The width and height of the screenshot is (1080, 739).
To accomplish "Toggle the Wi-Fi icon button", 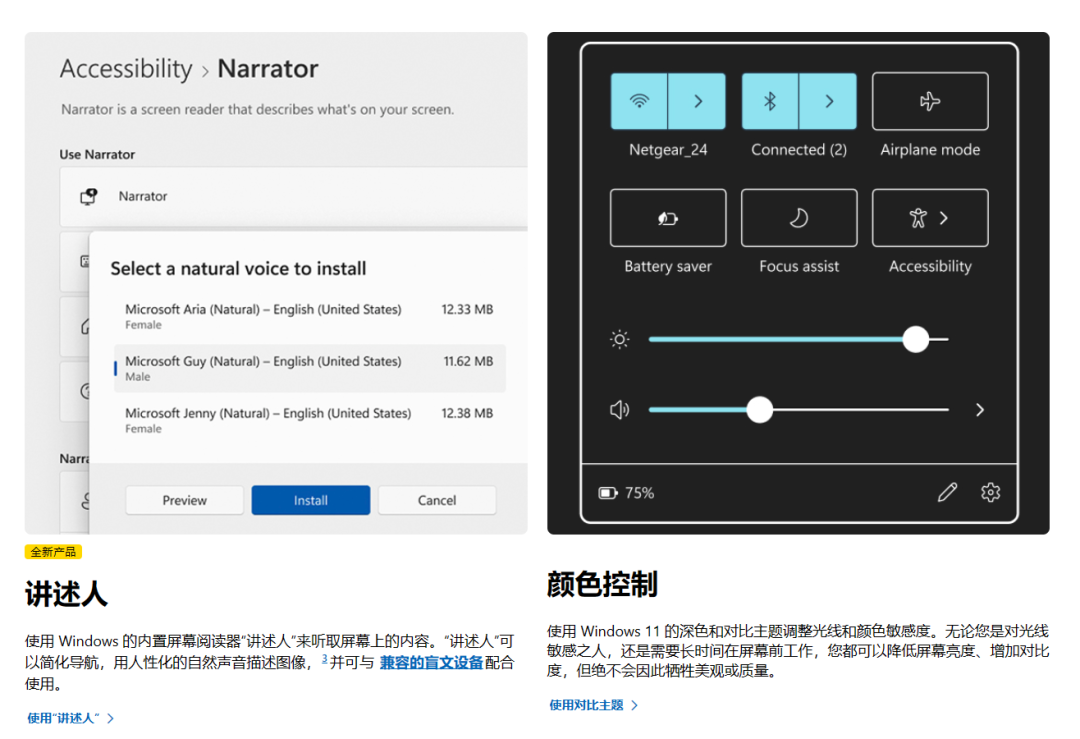I will point(639,101).
